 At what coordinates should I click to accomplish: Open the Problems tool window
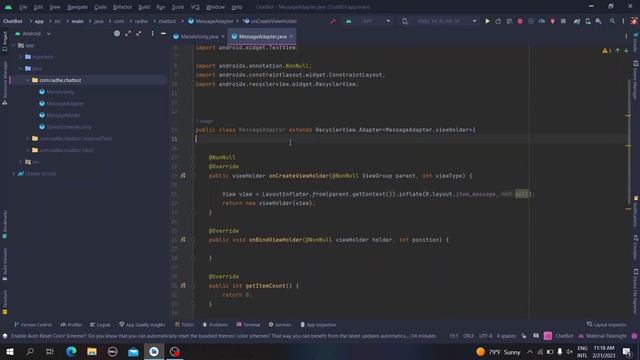click(x=215, y=324)
